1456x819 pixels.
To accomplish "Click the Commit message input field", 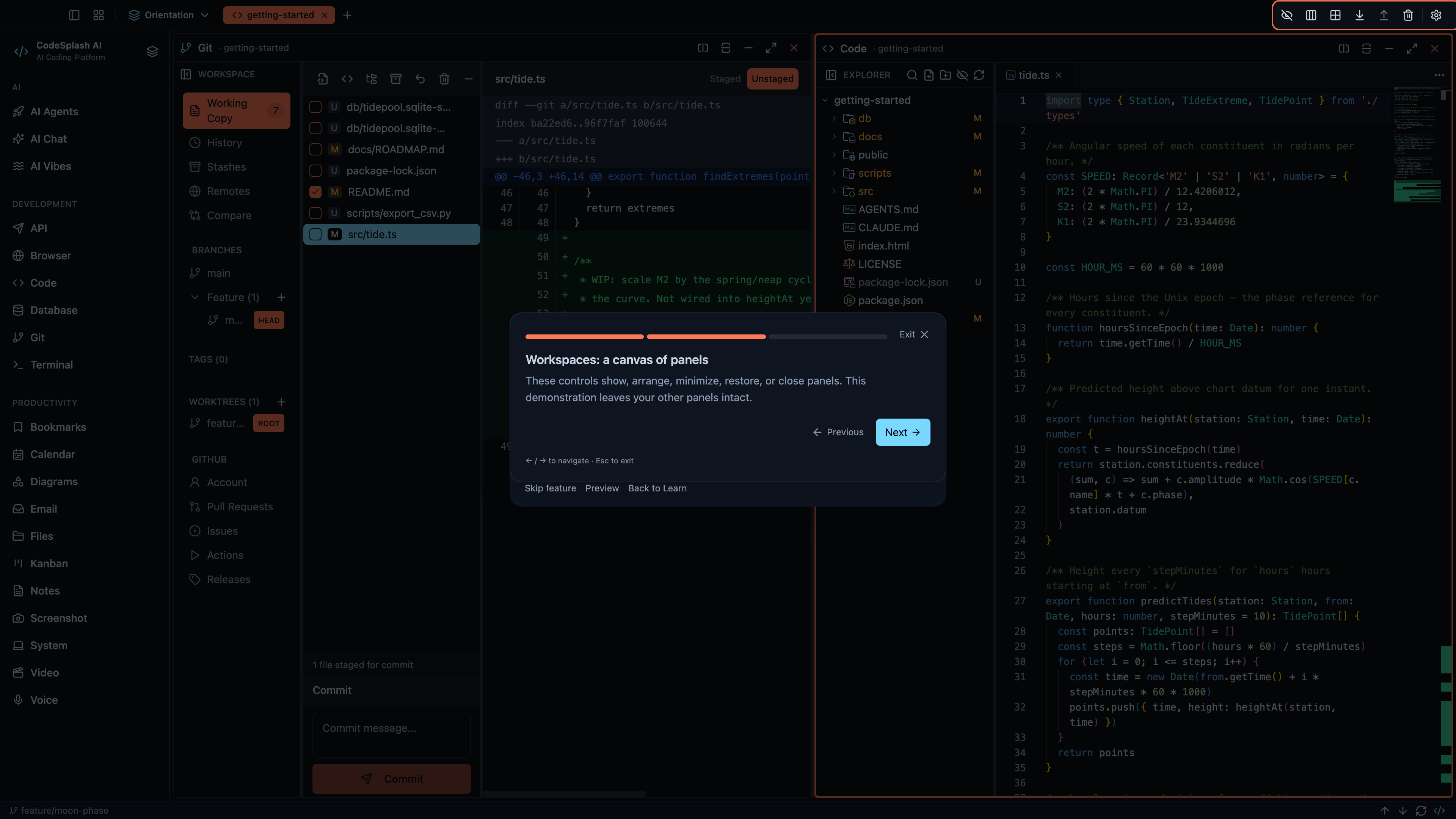I will pos(391,735).
